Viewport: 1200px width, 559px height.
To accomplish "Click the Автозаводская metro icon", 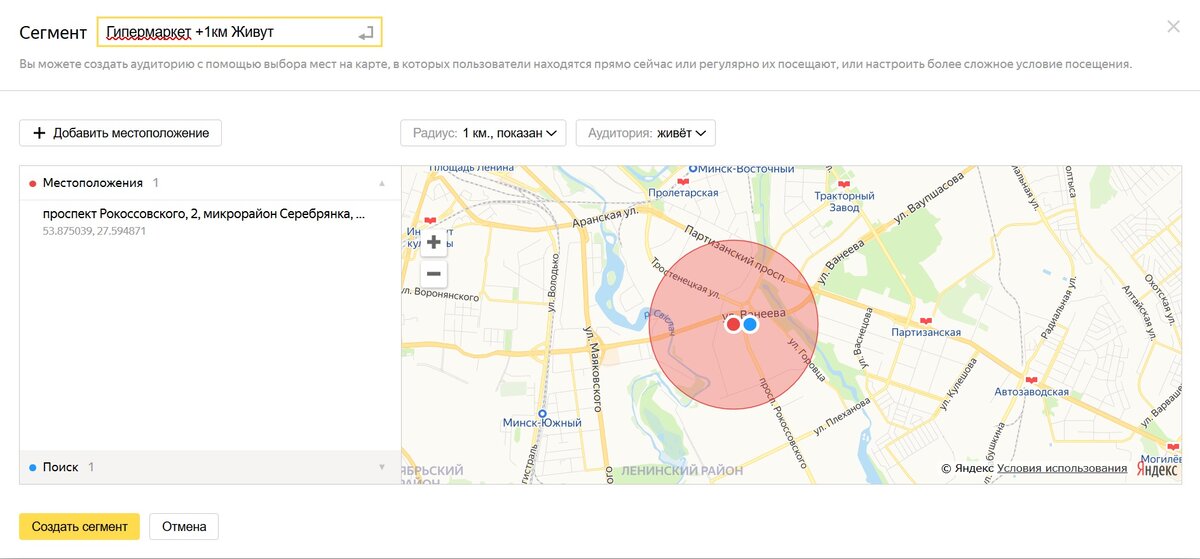I will click(1032, 380).
